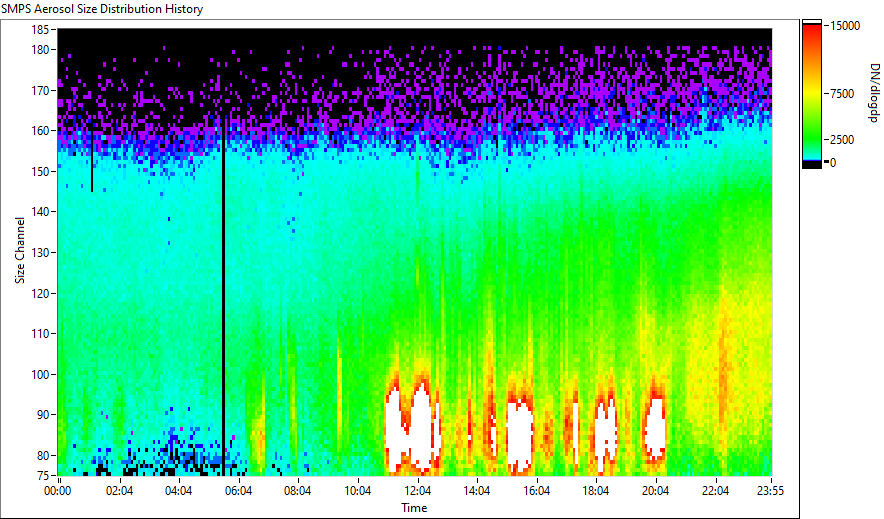Click time axis label 23:55
884x519 pixels.
pos(770,491)
